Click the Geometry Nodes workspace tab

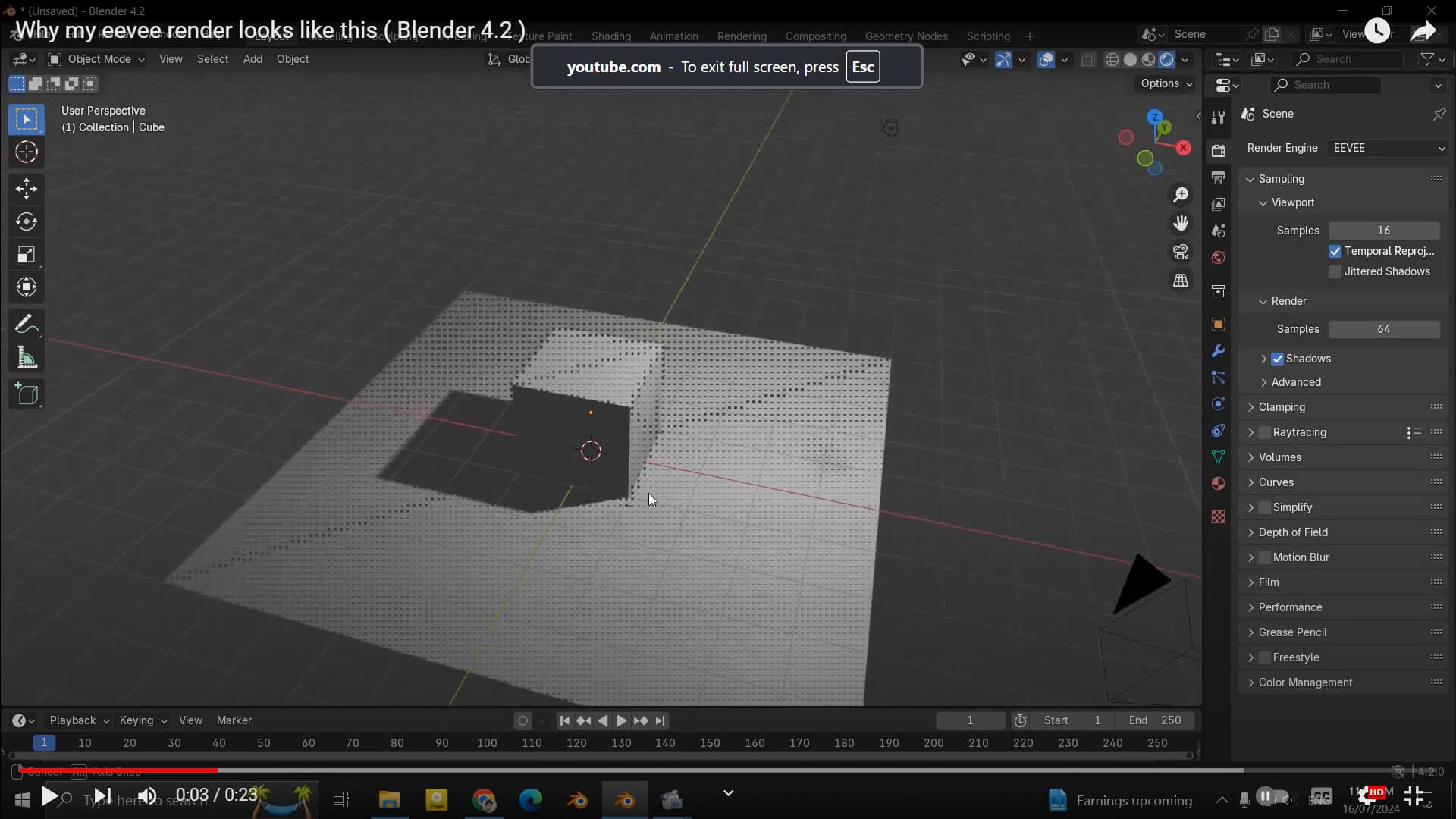906,36
